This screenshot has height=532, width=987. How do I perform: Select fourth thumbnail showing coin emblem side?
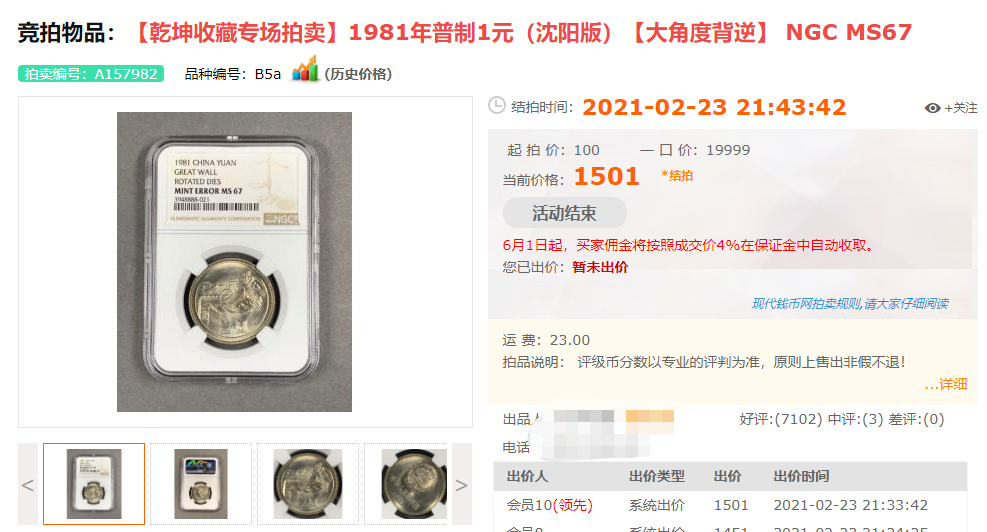406,484
